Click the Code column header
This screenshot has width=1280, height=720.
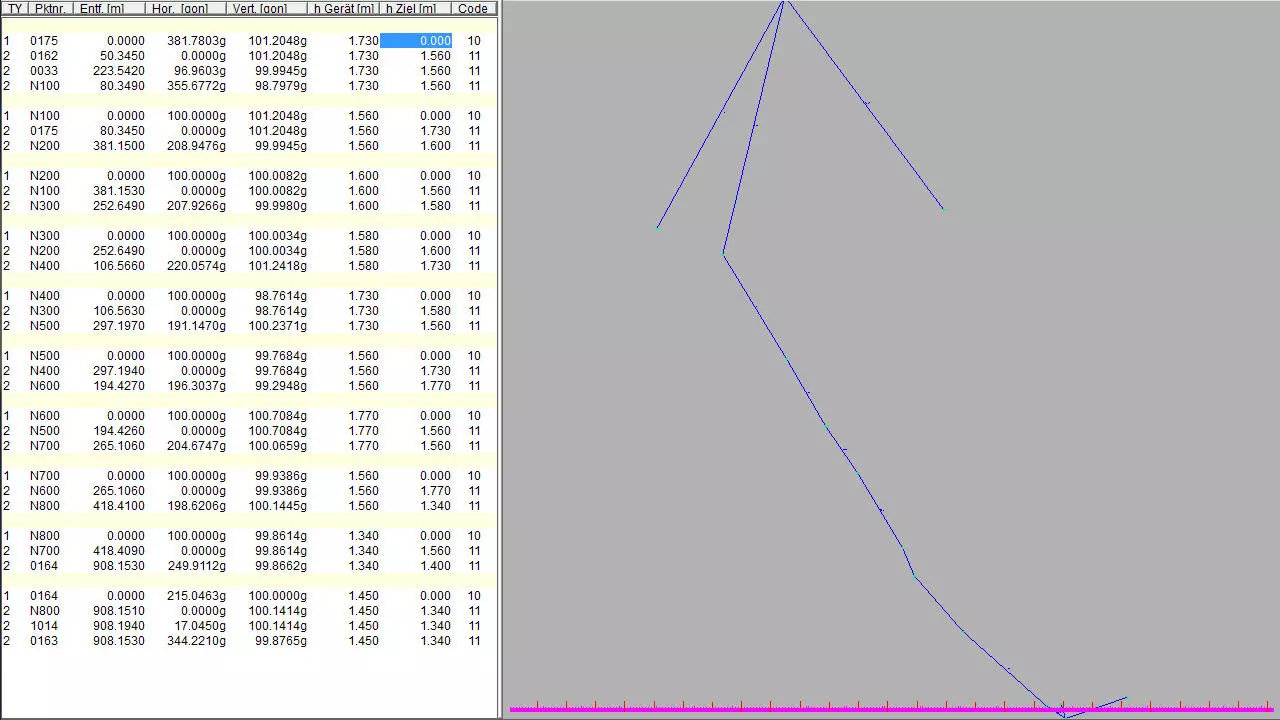click(x=473, y=8)
